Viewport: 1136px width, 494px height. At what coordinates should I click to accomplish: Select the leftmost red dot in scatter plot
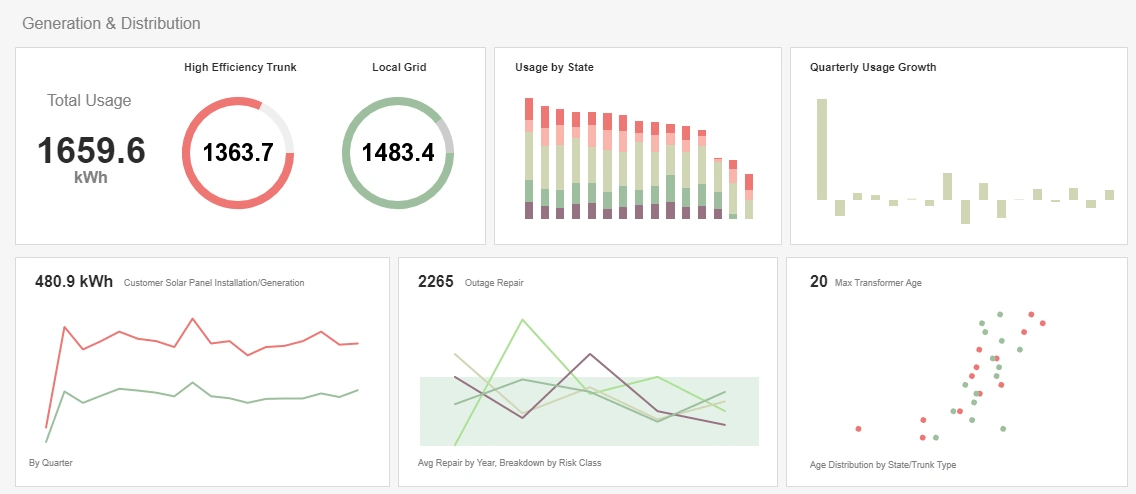click(858, 429)
